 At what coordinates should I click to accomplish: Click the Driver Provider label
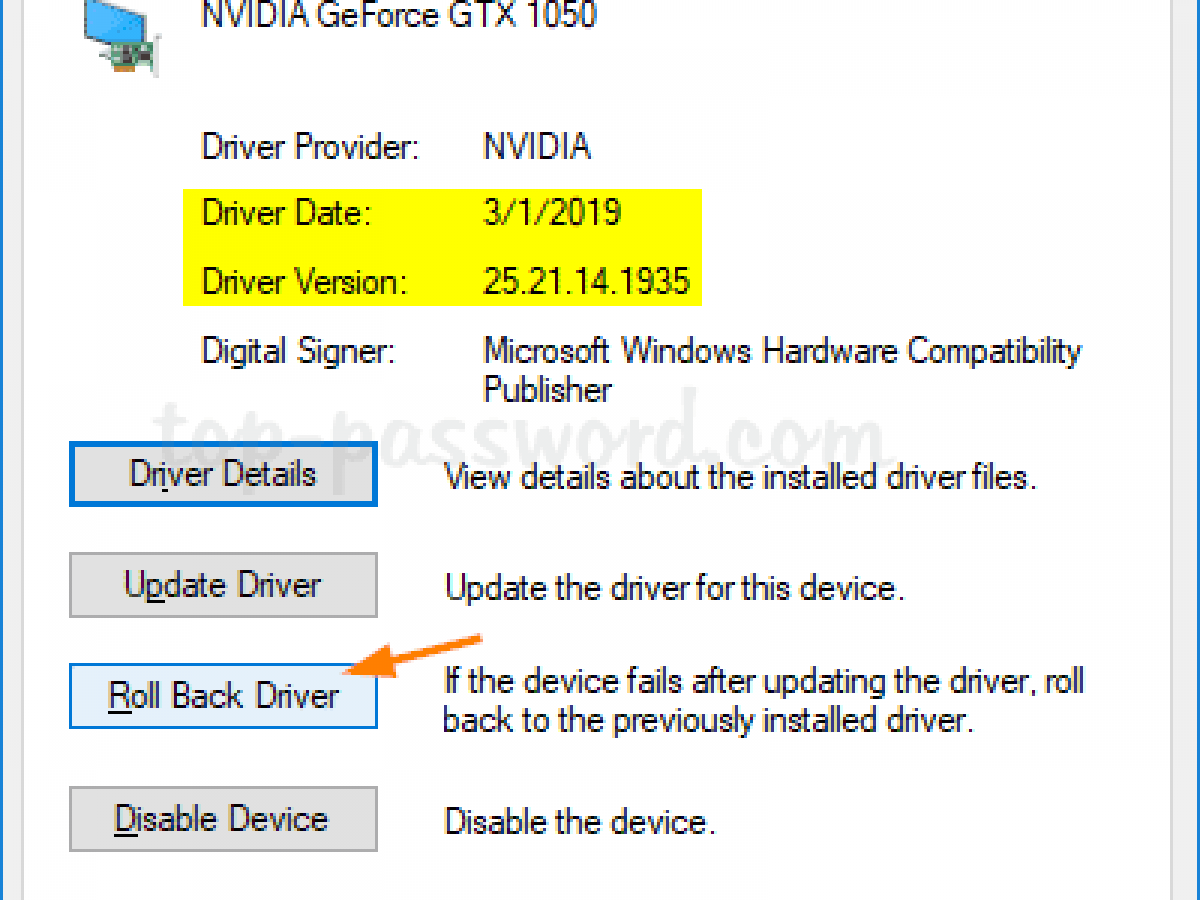pos(311,147)
